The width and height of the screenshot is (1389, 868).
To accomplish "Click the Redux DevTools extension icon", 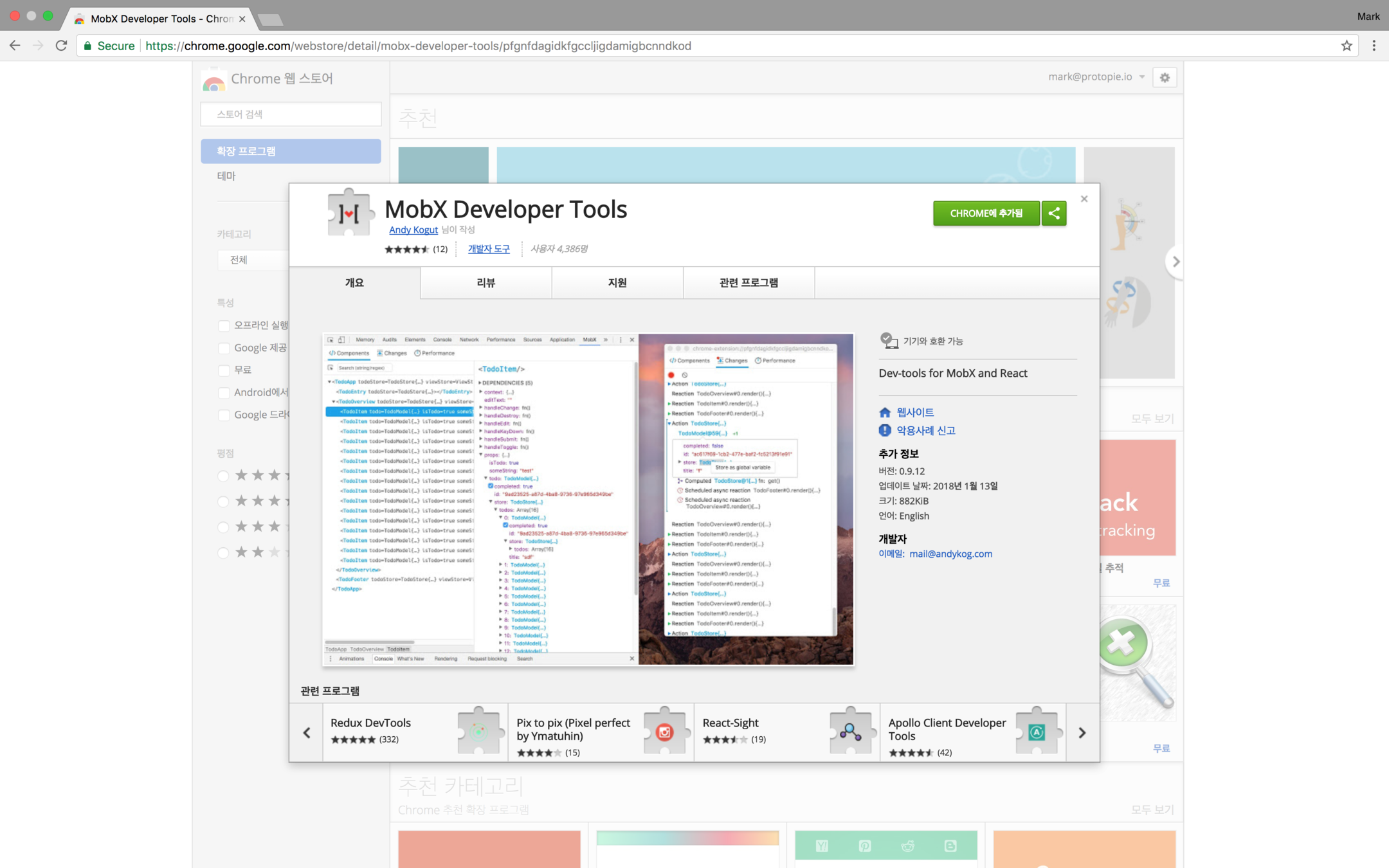I will point(478,732).
